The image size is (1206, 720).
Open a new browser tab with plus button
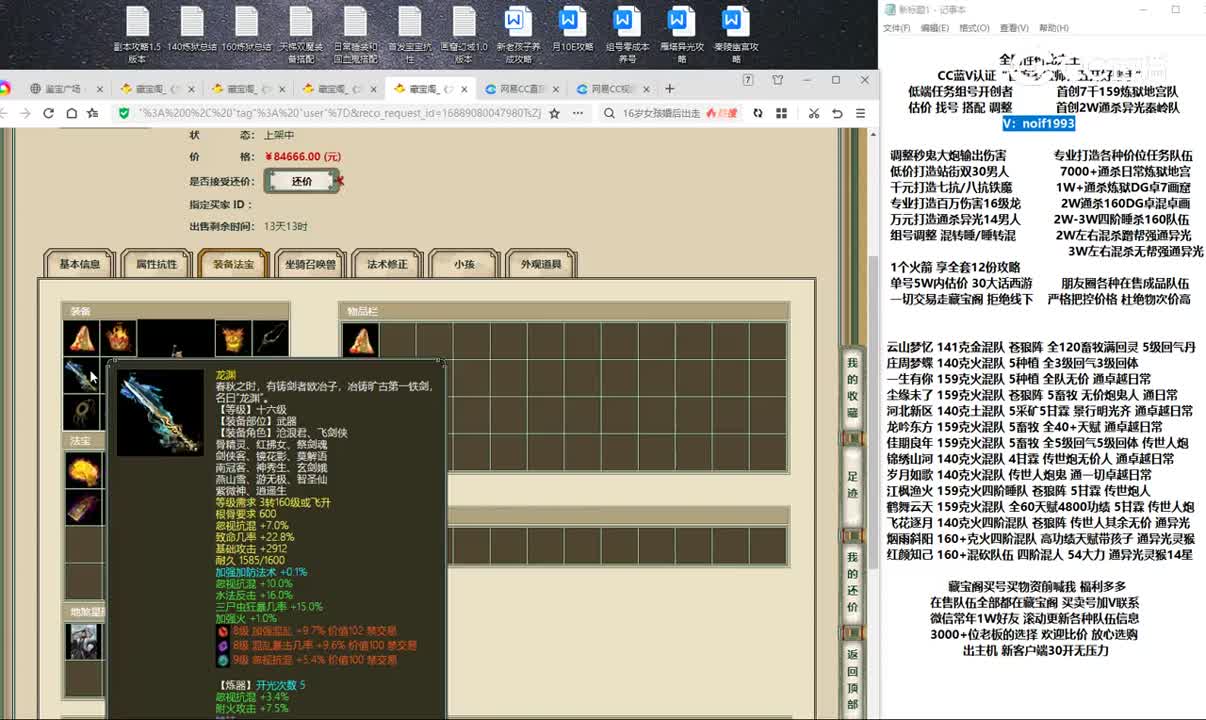(670, 88)
